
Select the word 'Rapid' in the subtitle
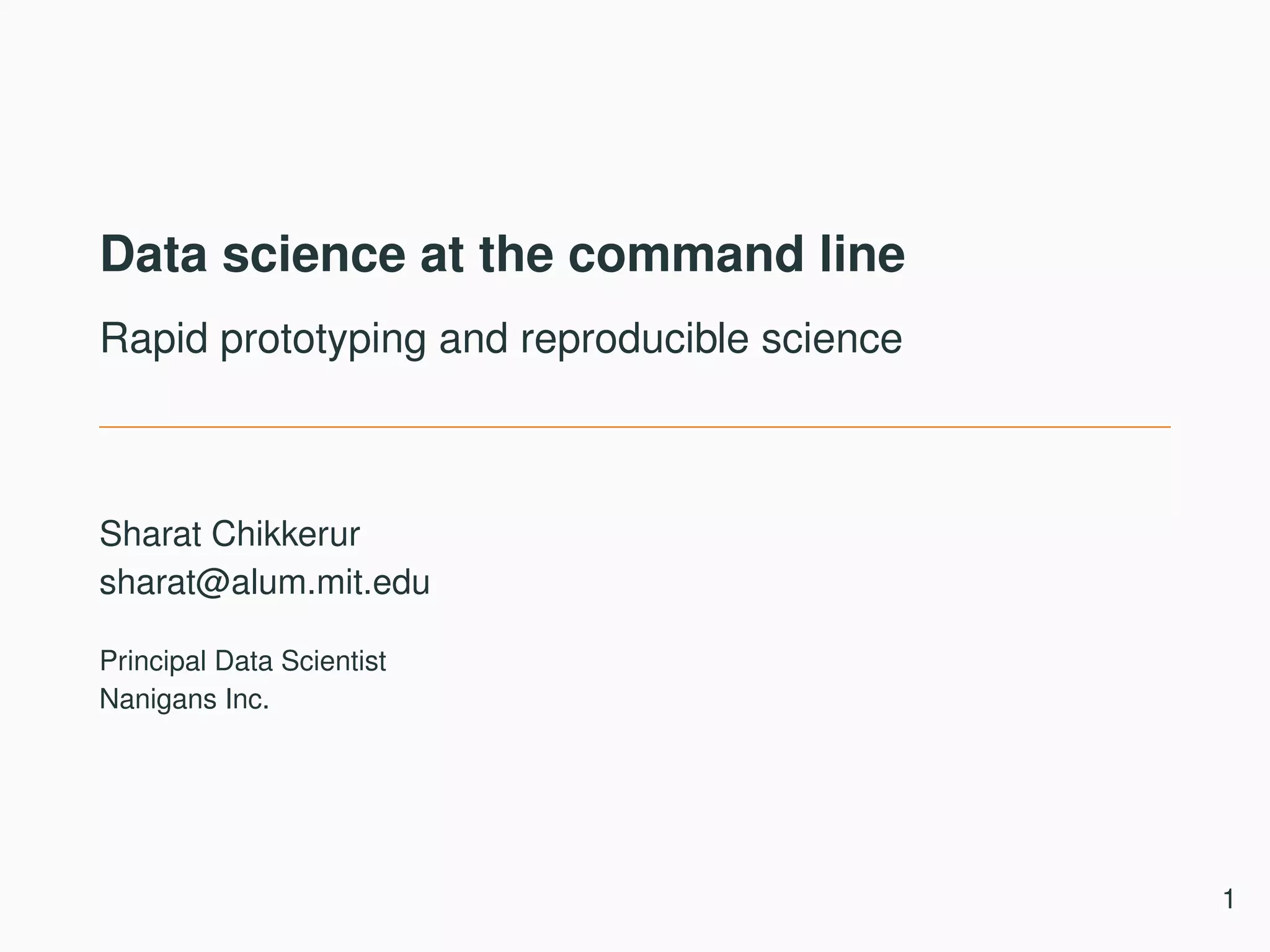pyautogui.click(x=153, y=339)
